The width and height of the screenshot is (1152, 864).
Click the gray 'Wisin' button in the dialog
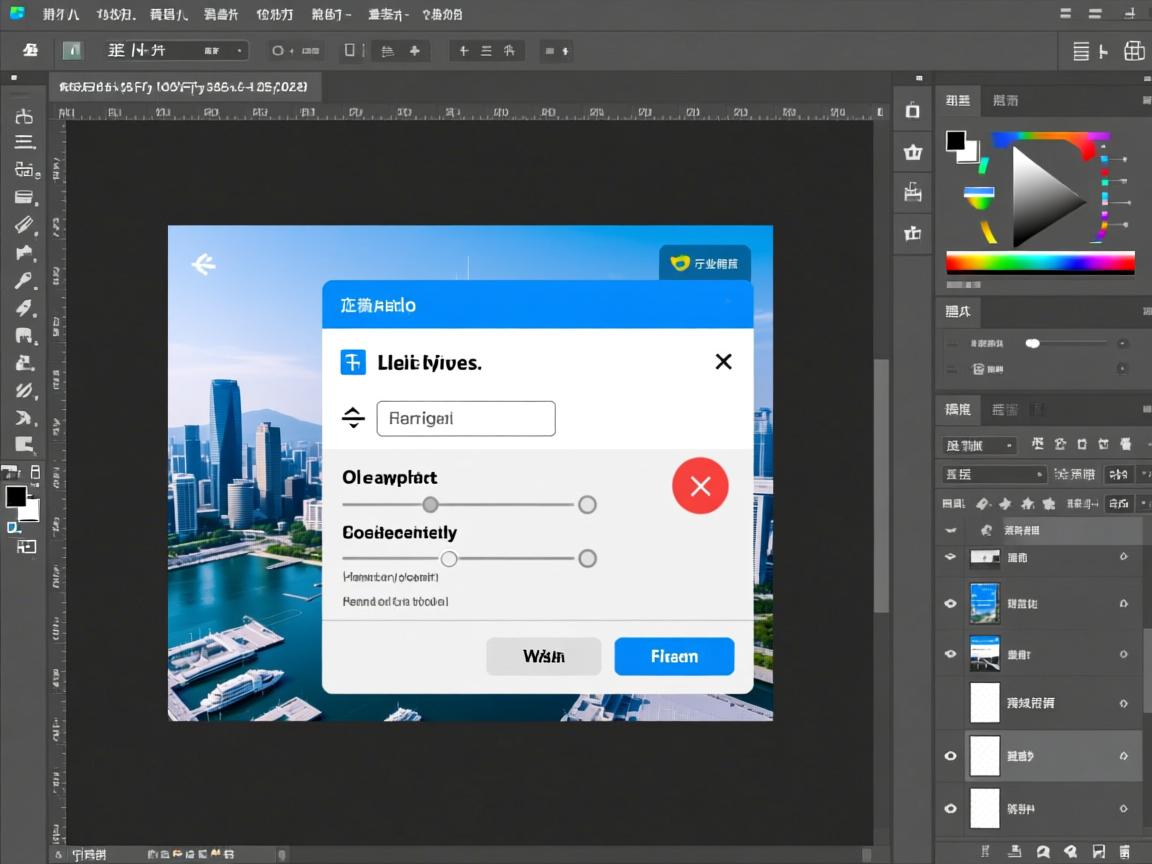coord(543,656)
